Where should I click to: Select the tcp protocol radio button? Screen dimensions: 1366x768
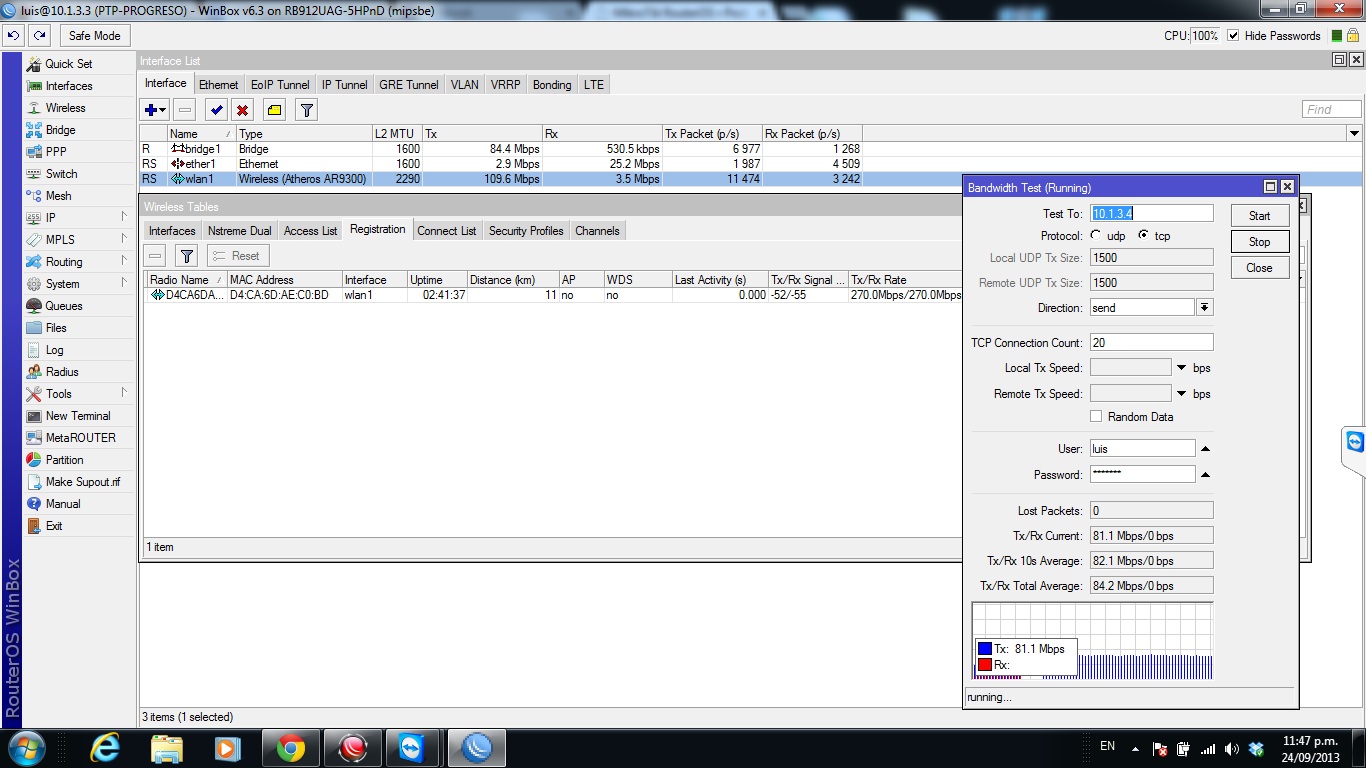coord(1144,236)
